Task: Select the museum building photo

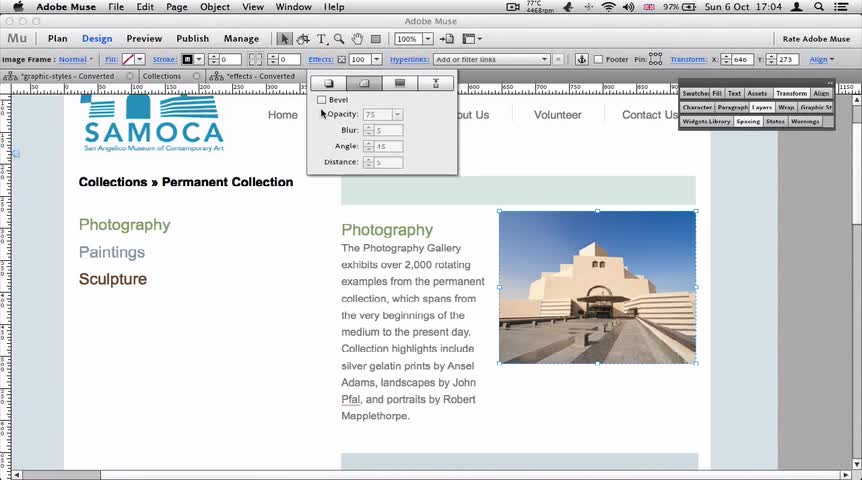Action: coord(597,287)
